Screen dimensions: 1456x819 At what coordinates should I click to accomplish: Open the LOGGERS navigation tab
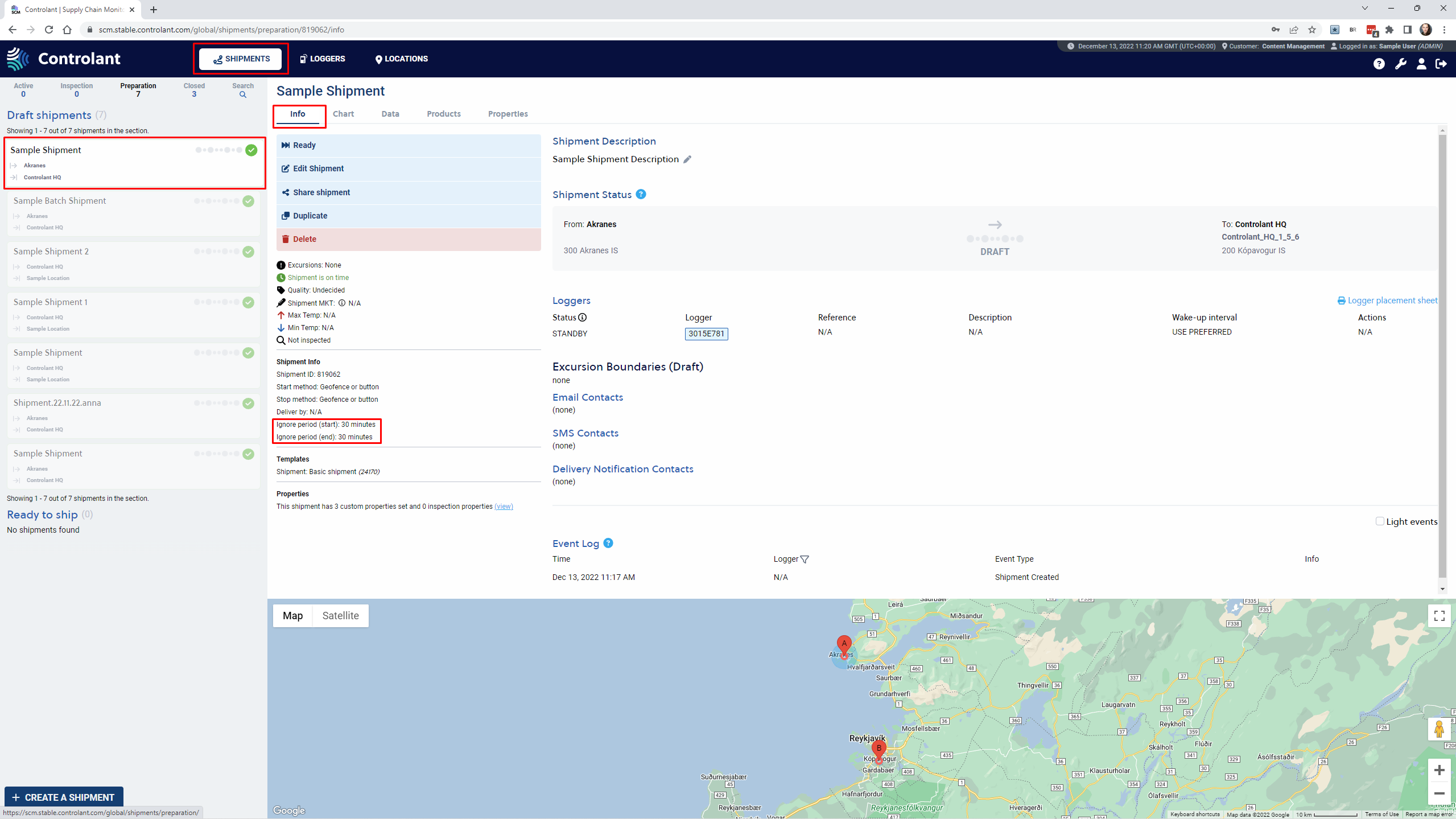[322, 59]
